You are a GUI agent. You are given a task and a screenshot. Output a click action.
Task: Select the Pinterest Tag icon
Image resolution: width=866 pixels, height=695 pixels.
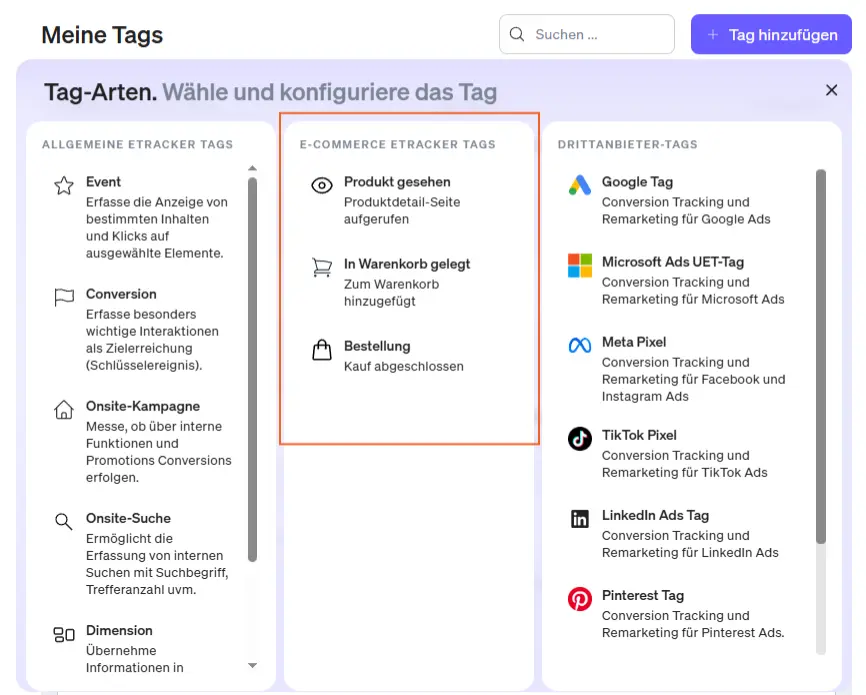click(x=579, y=598)
